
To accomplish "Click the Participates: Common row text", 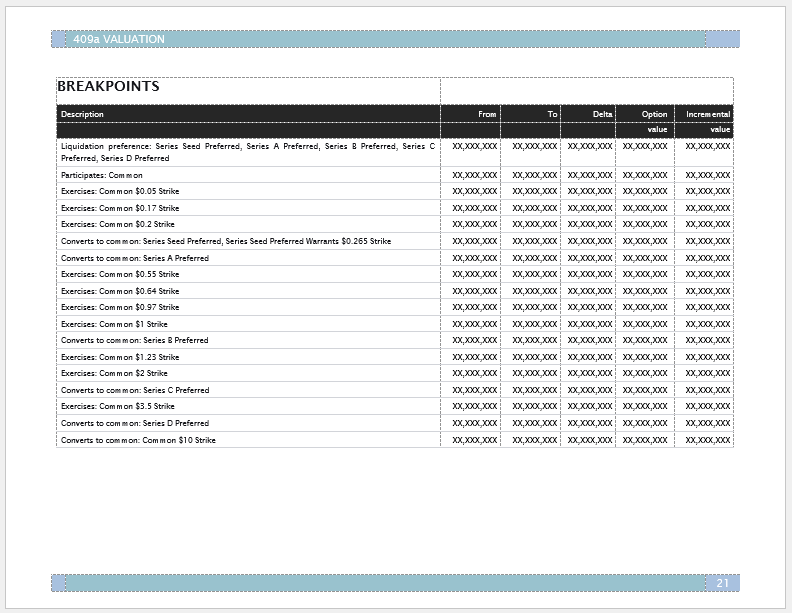I will [x=102, y=175].
